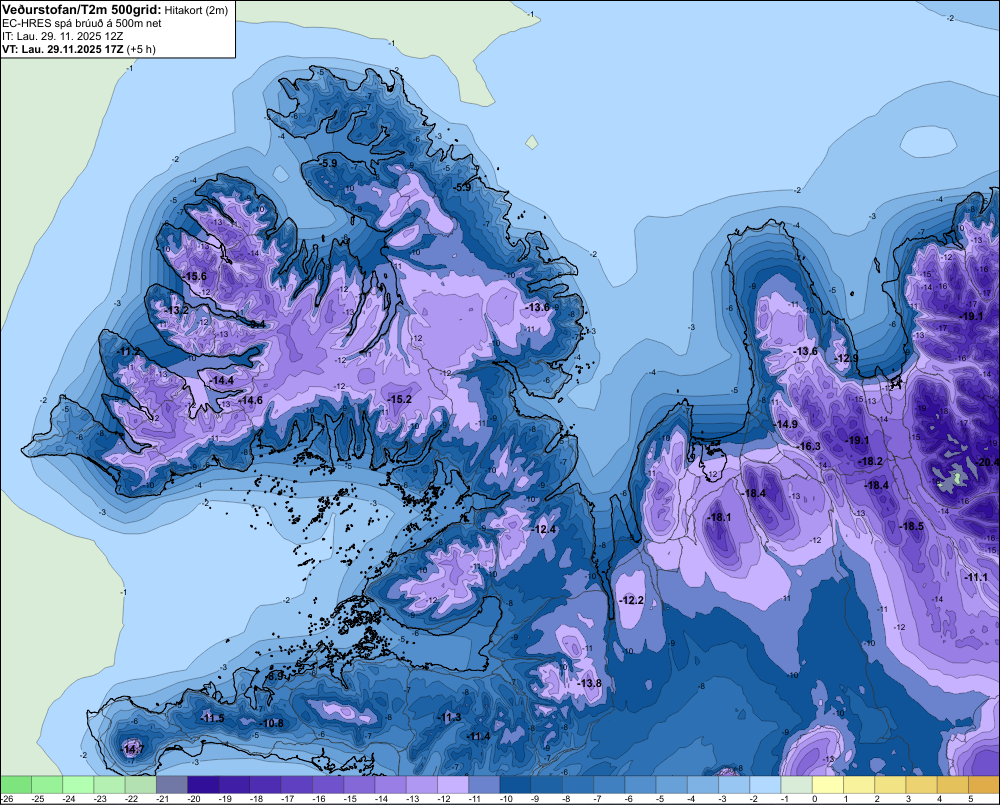Click the -10.8 temperature label
Screen dimensions: 1000x805
point(272,723)
